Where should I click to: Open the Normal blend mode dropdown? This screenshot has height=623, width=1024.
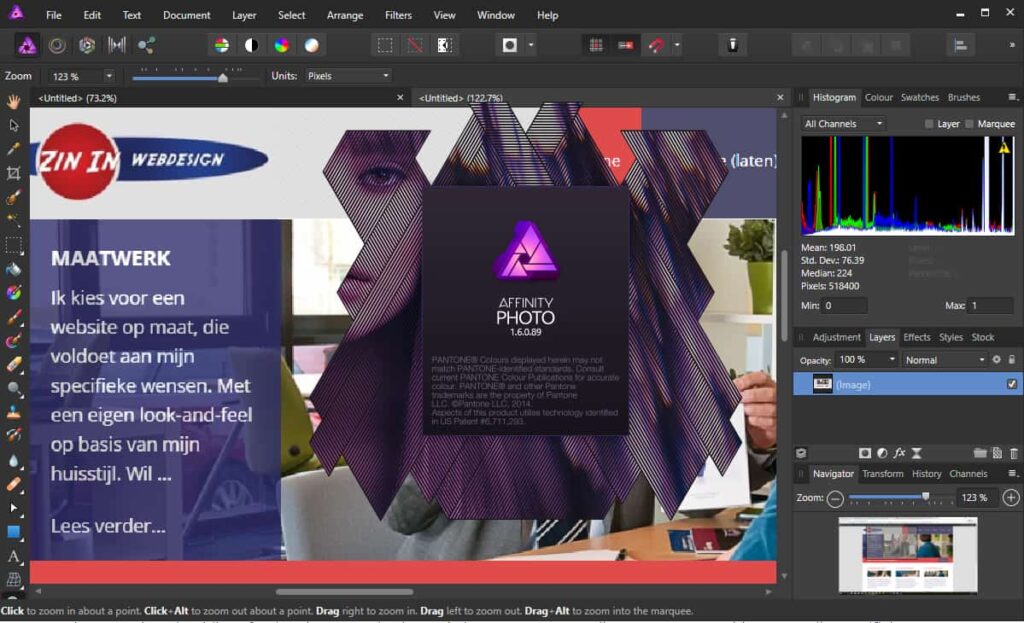[945, 360]
